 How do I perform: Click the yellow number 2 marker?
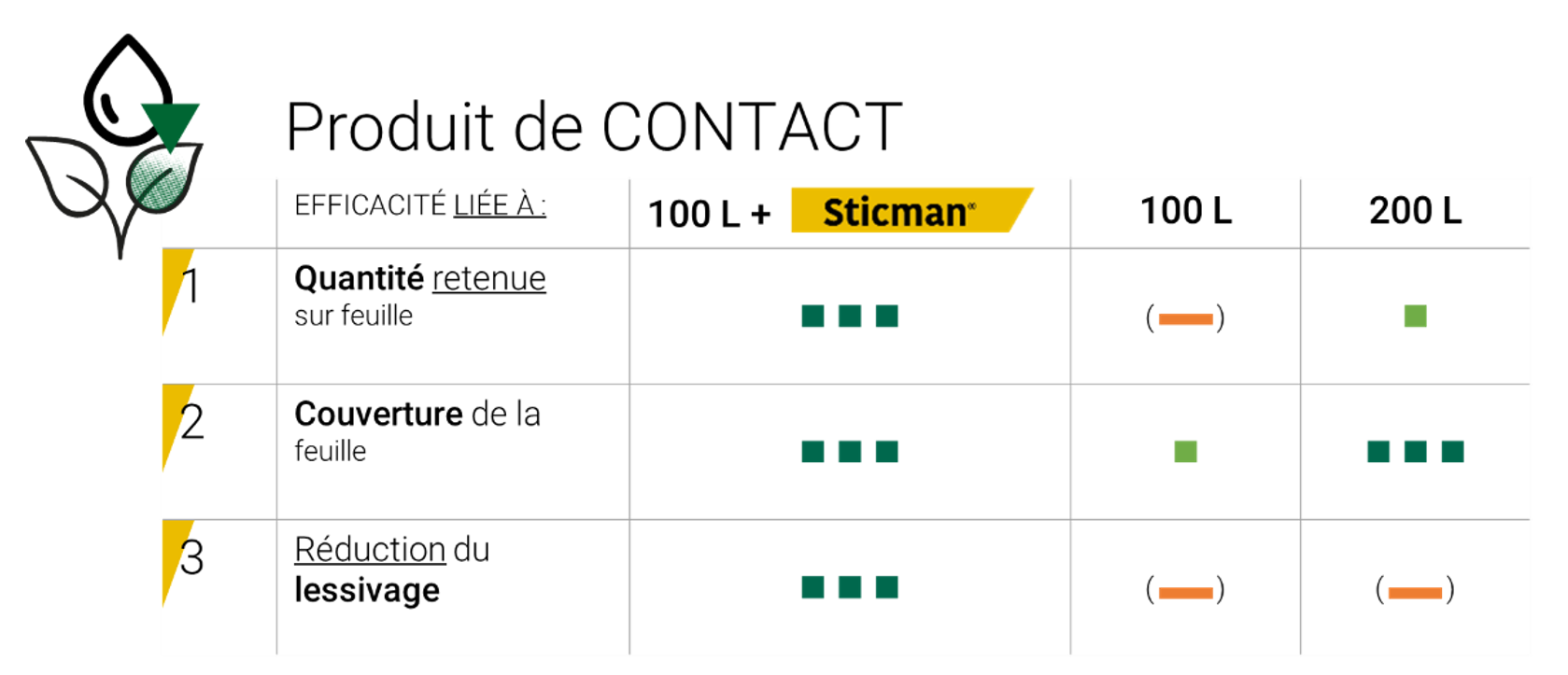[x=182, y=426]
